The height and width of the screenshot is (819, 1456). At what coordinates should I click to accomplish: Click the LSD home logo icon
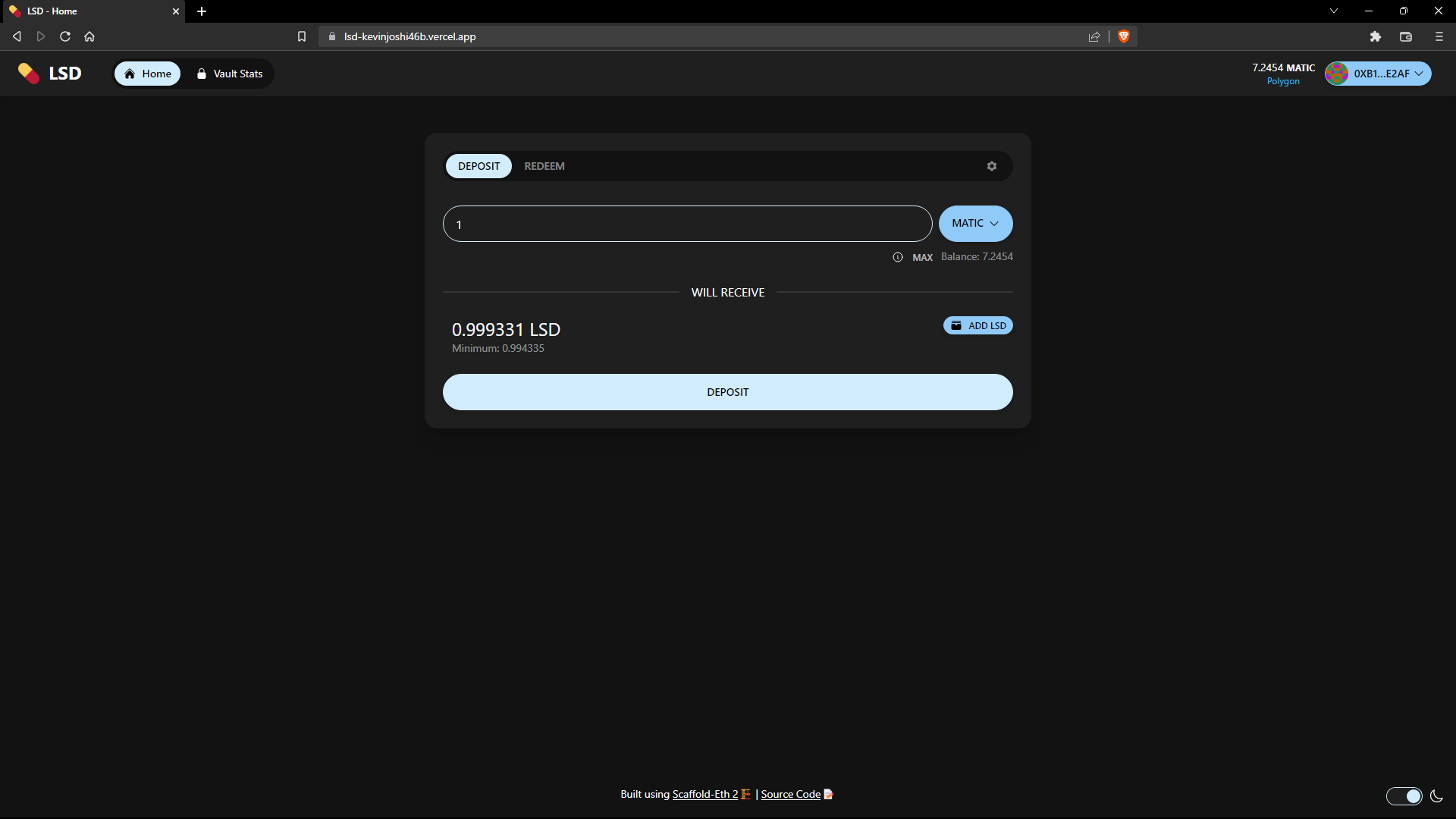click(28, 73)
